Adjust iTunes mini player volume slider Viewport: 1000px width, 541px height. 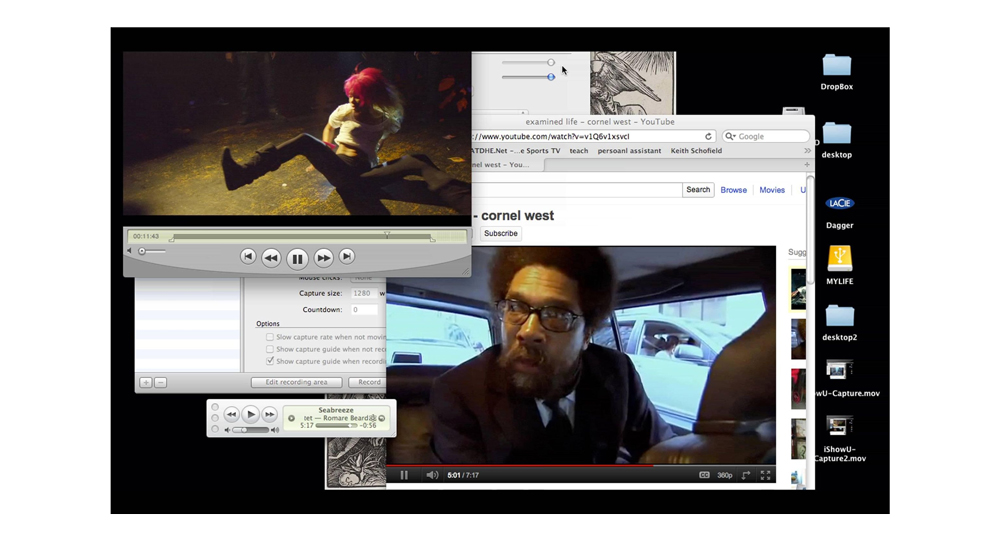click(251, 430)
